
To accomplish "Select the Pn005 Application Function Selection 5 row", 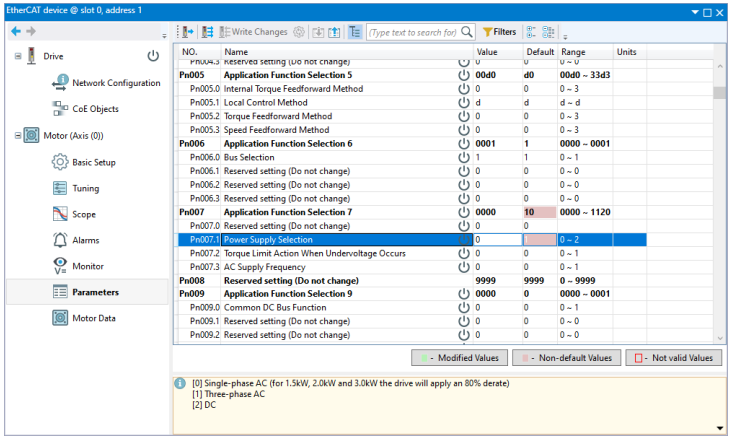I will coord(411,75).
